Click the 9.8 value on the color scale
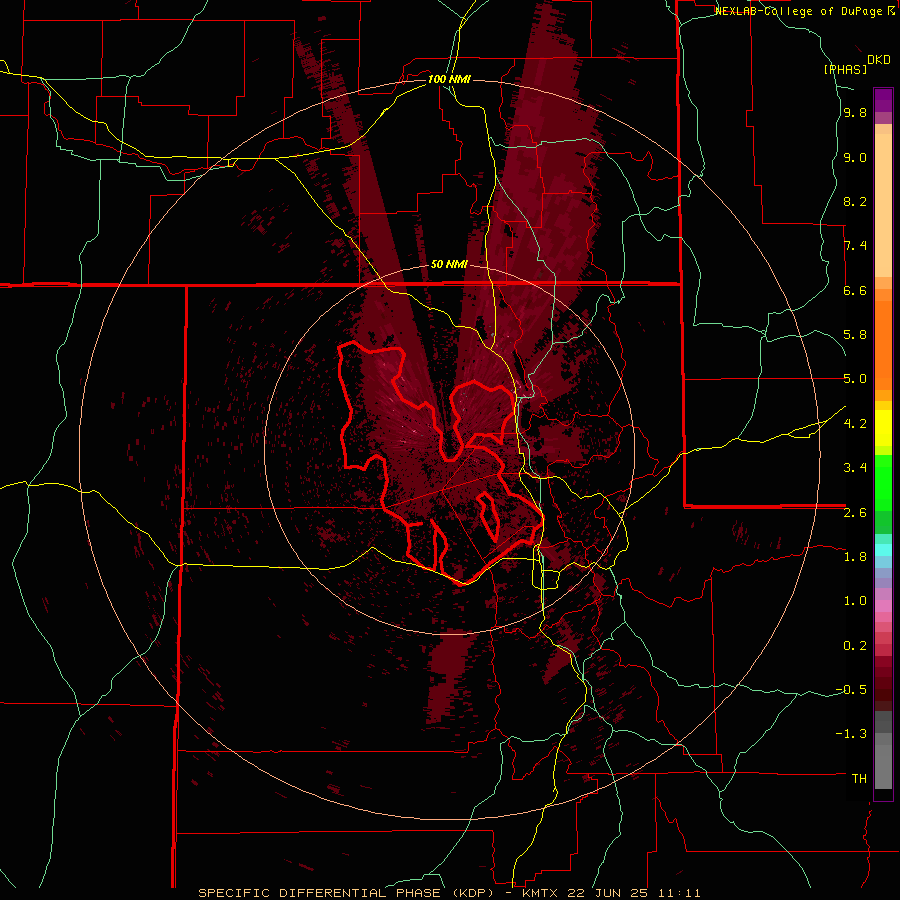The image size is (900, 900). [x=855, y=113]
